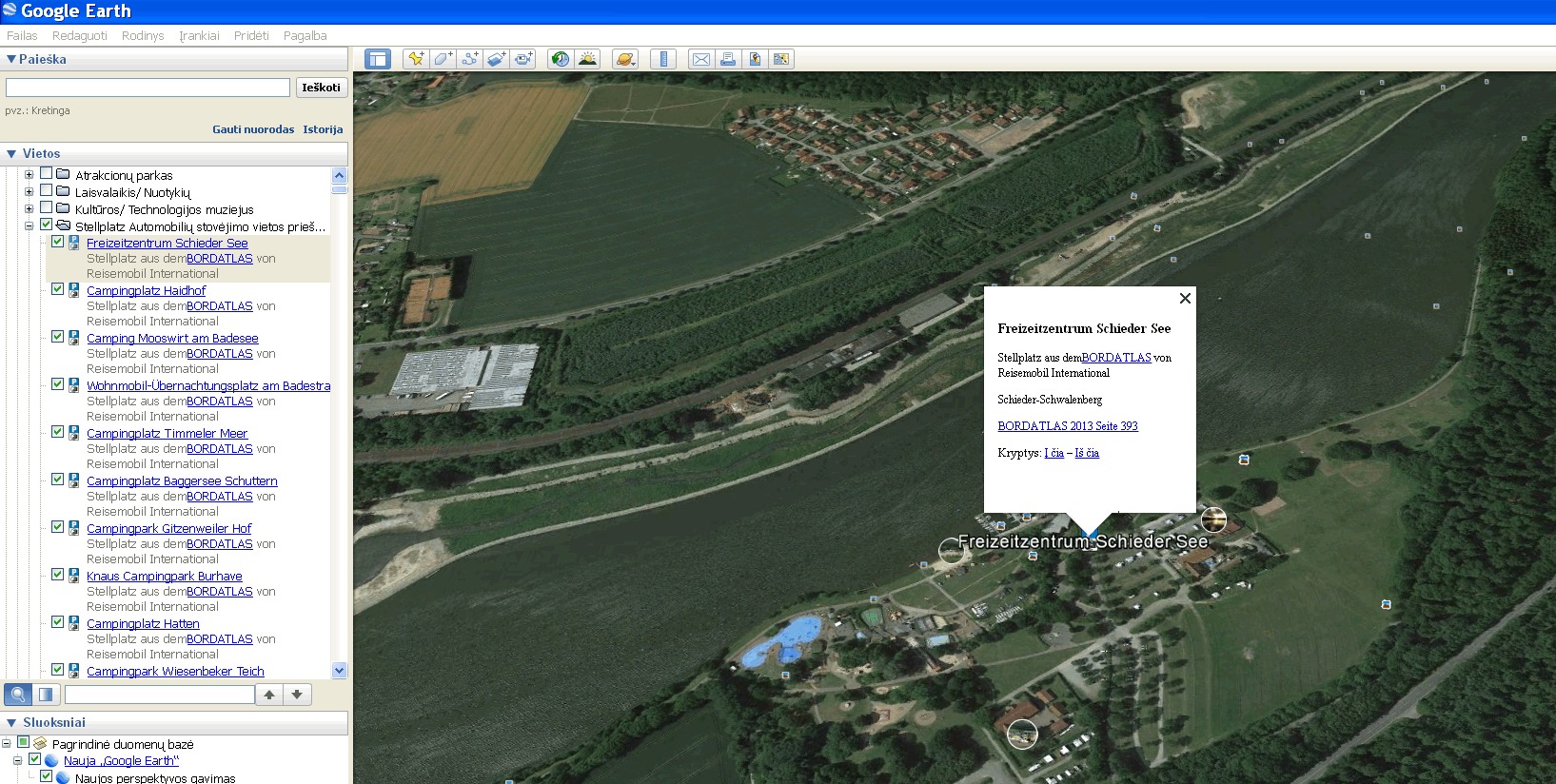Open the Pagalba menu
Screen dimensions: 1556x784
coord(305,36)
